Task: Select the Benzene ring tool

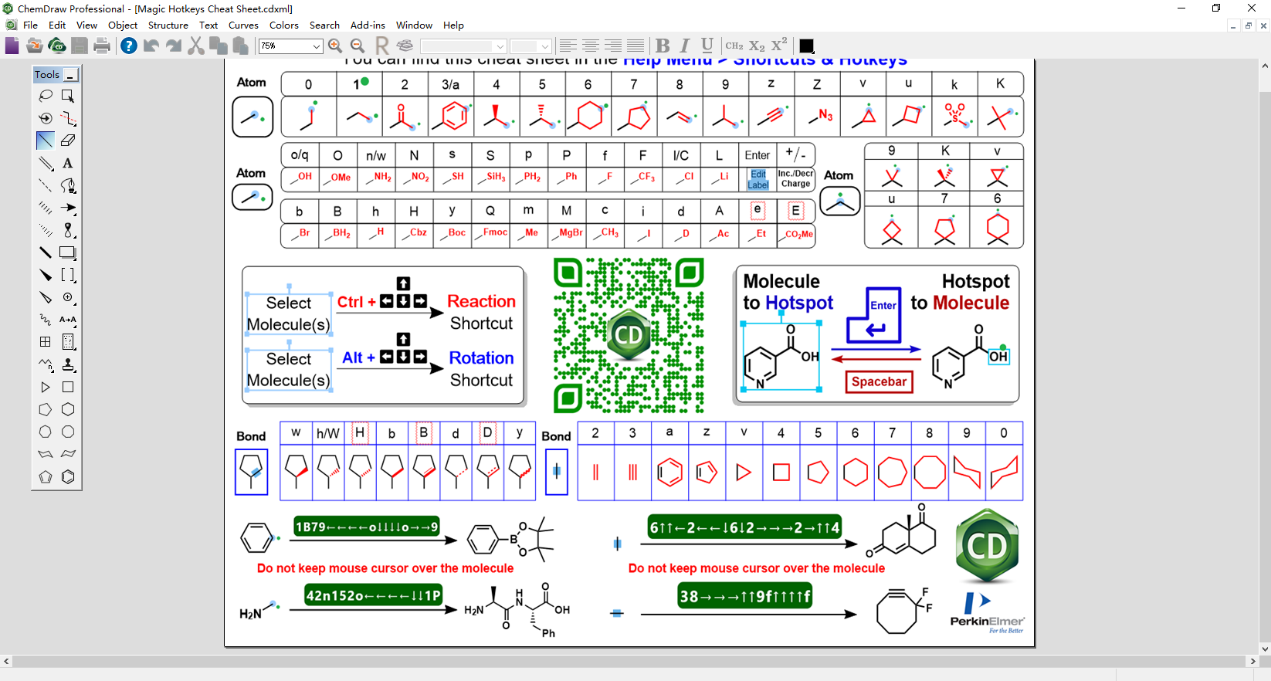Action: click(x=68, y=477)
